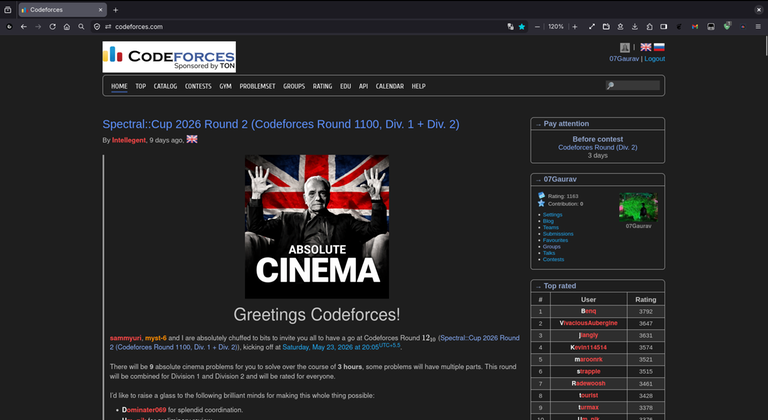Open the Teams link in the user panel

(551, 227)
